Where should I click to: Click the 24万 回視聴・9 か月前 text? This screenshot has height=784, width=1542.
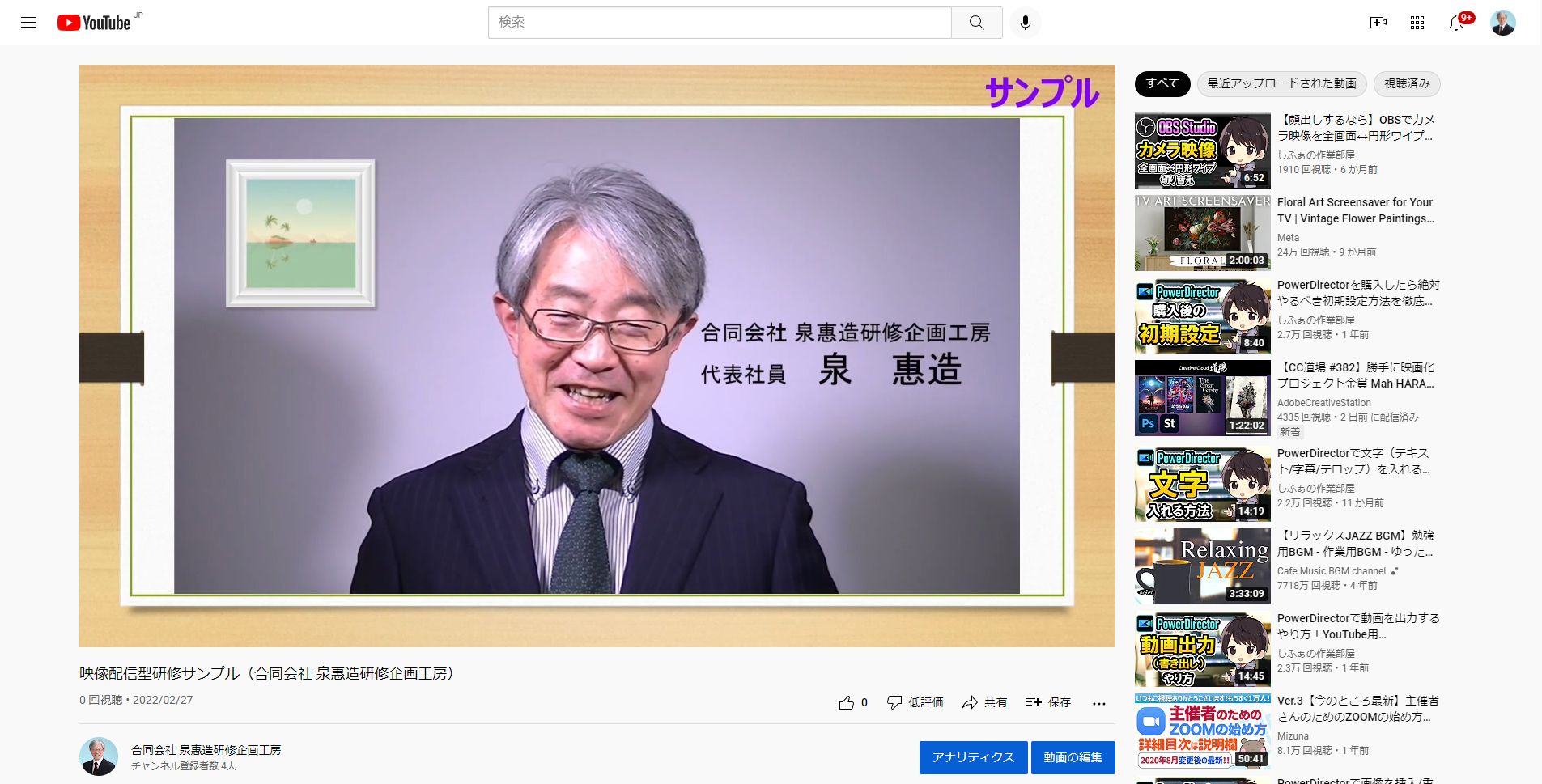pyautogui.click(x=1327, y=252)
